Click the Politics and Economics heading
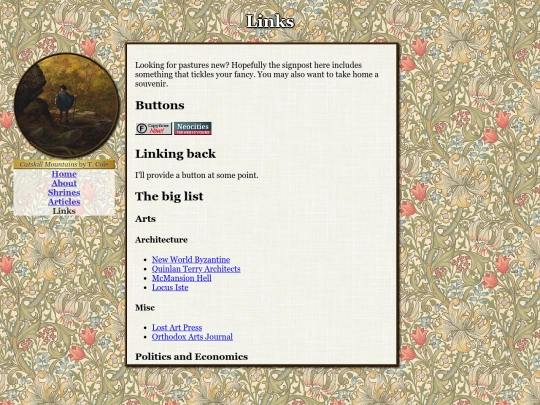The image size is (540, 405). click(x=191, y=356)
